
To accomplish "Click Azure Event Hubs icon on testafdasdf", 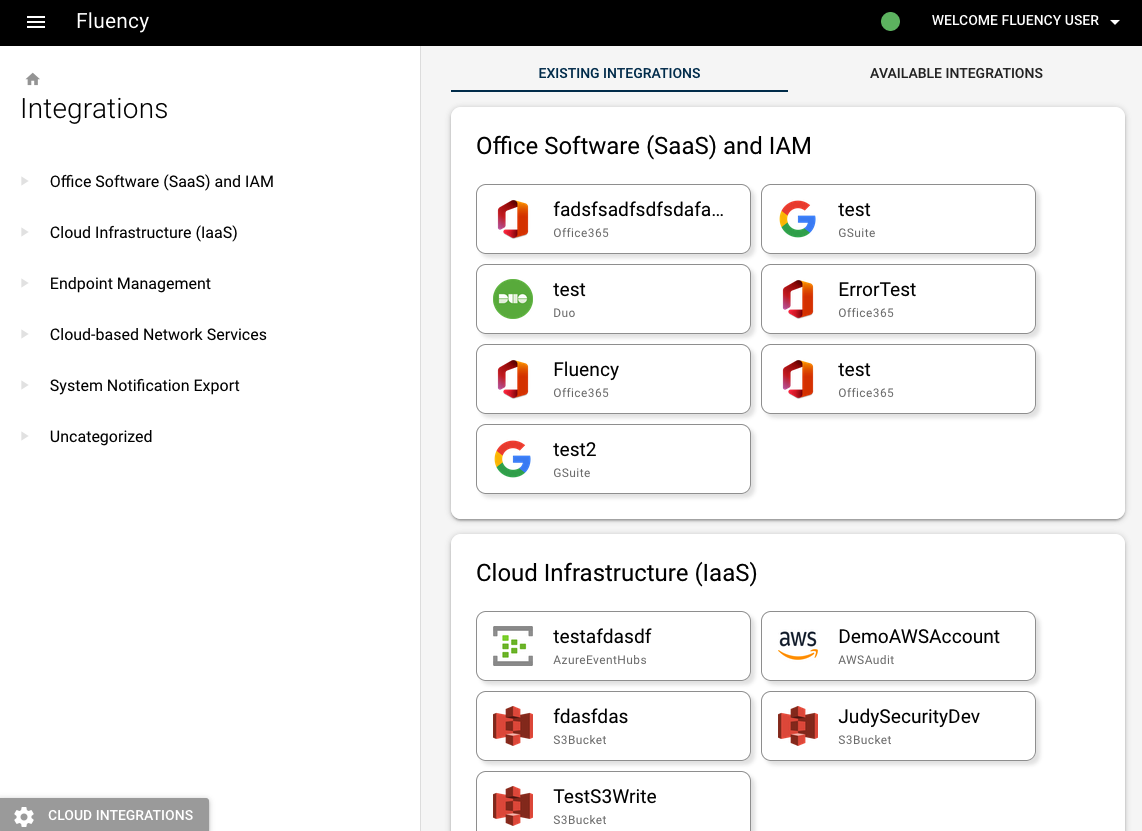I will click(x=513, y=646).
